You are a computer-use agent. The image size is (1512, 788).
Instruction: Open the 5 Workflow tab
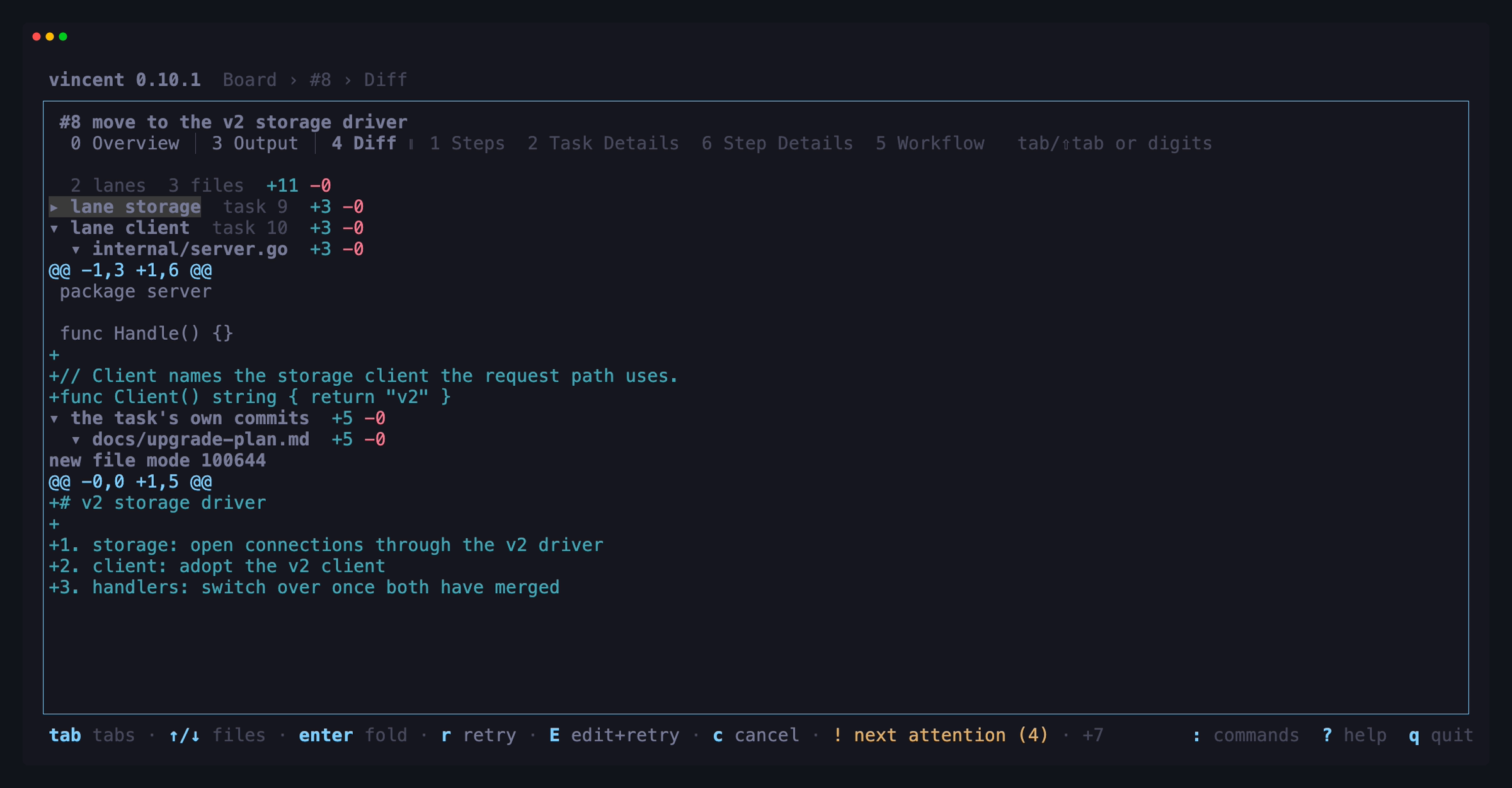(930, 144)
